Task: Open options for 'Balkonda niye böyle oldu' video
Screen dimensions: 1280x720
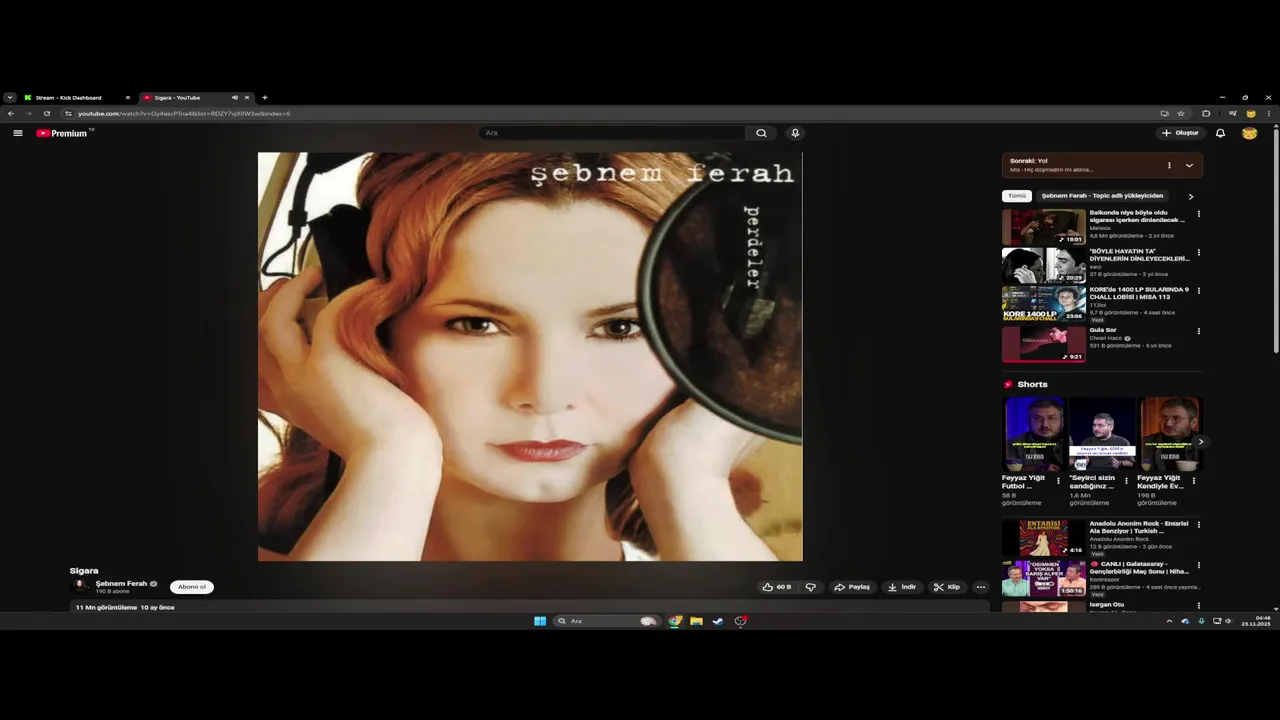Action: click(1199, 214)
